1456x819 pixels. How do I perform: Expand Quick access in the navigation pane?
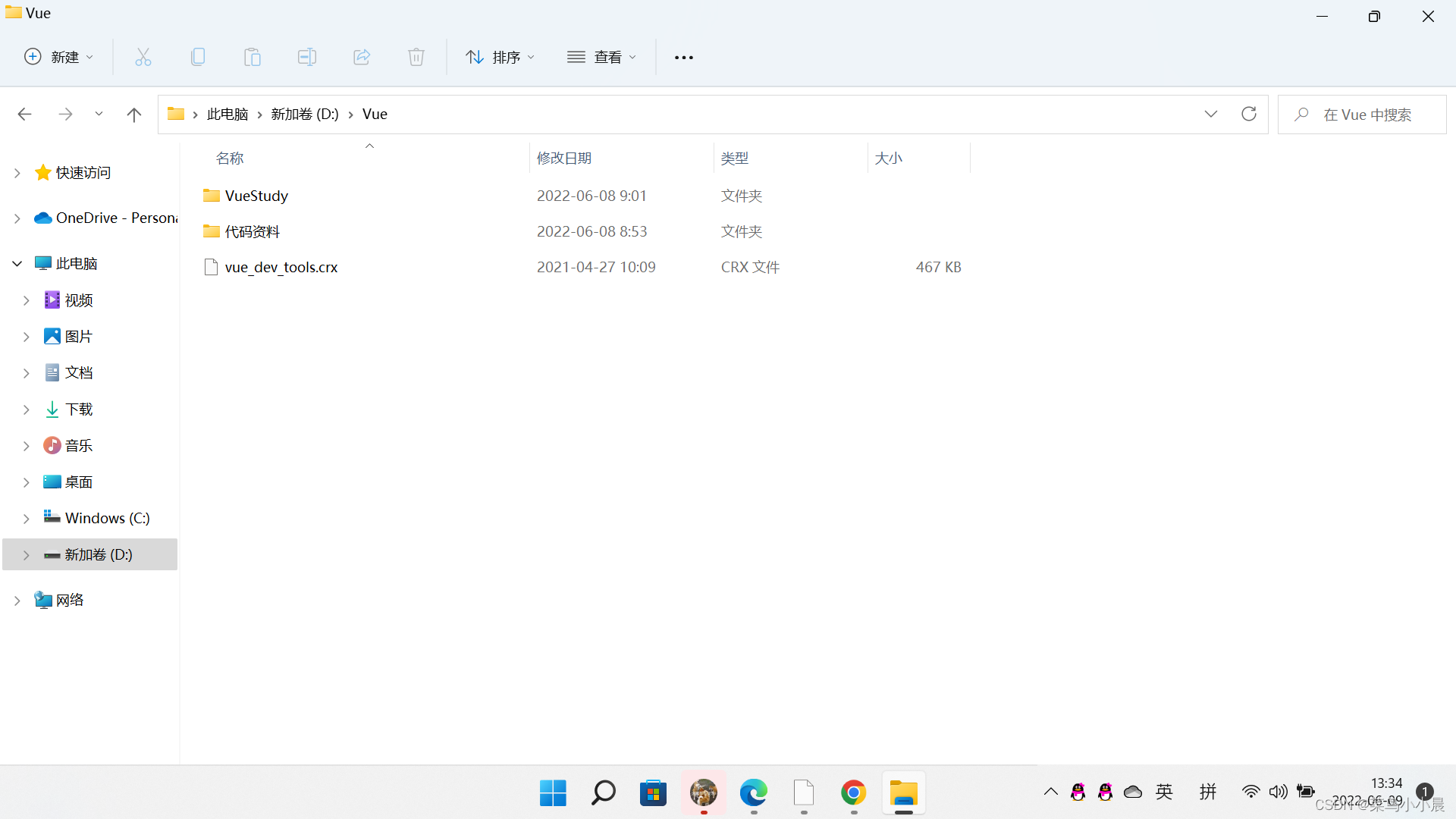[17, 173]
